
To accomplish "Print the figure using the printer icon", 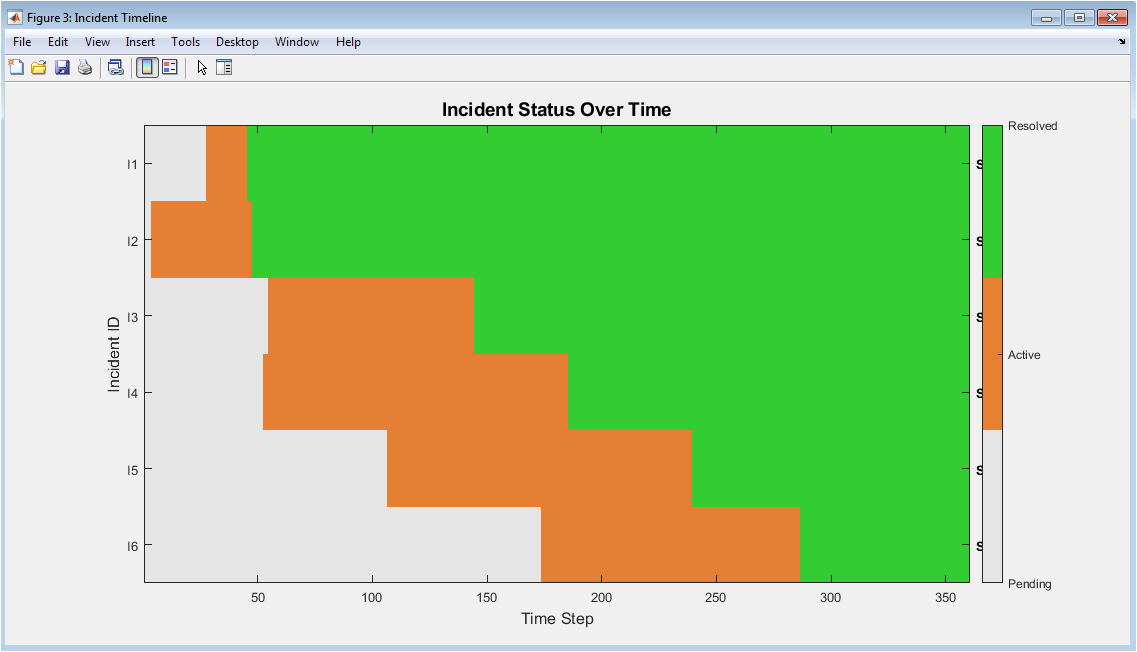I will pos(85,68).
